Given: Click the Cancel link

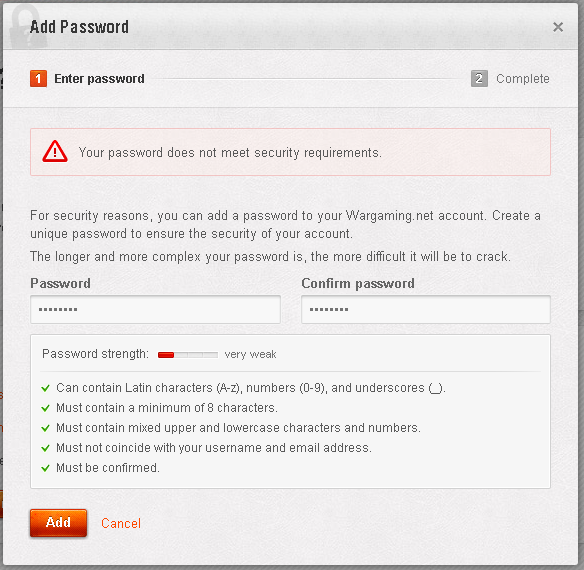Looking at the screenshot, I should coord(121,523).
